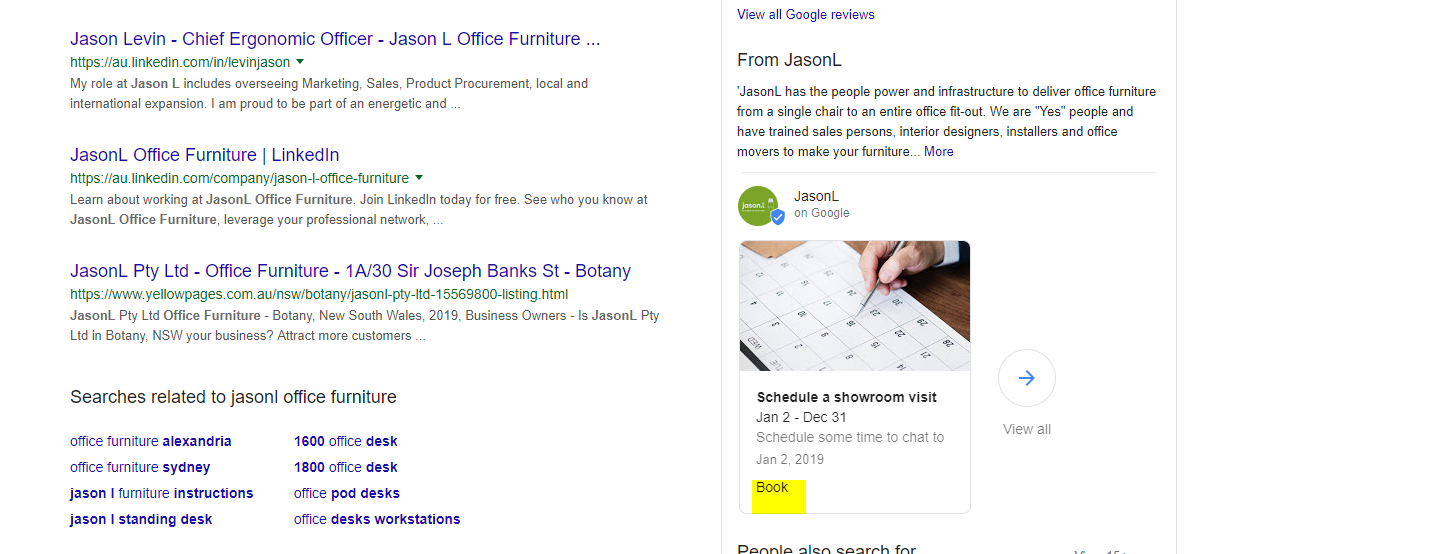This screenshot has height=554, width=1437.
Task: Select related search office furniture alexandria
Action: (150, 441)
